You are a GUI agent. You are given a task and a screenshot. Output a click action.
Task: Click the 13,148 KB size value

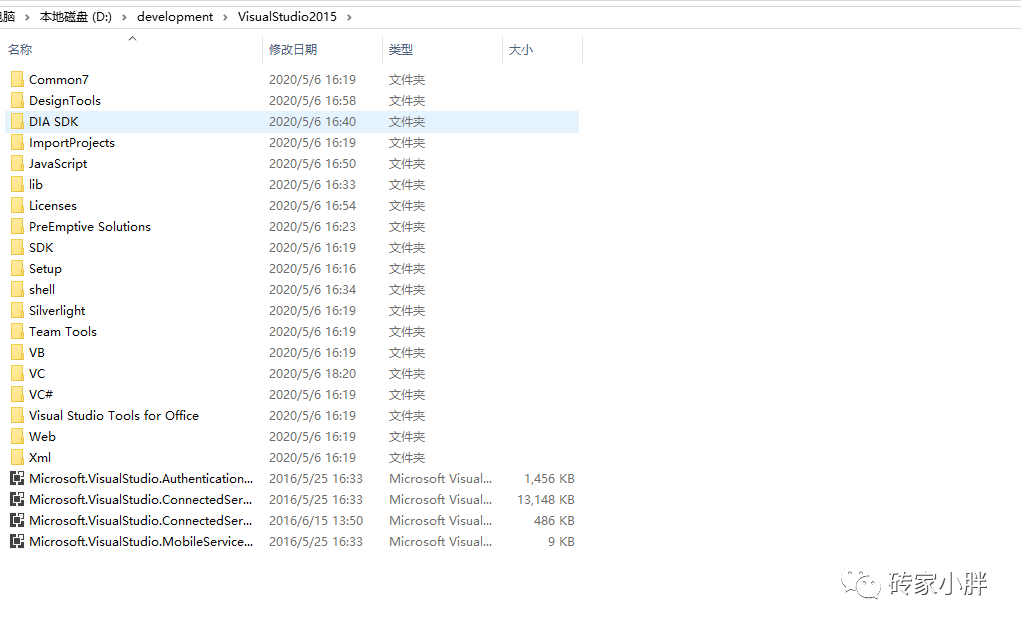(x=546, y=499)
